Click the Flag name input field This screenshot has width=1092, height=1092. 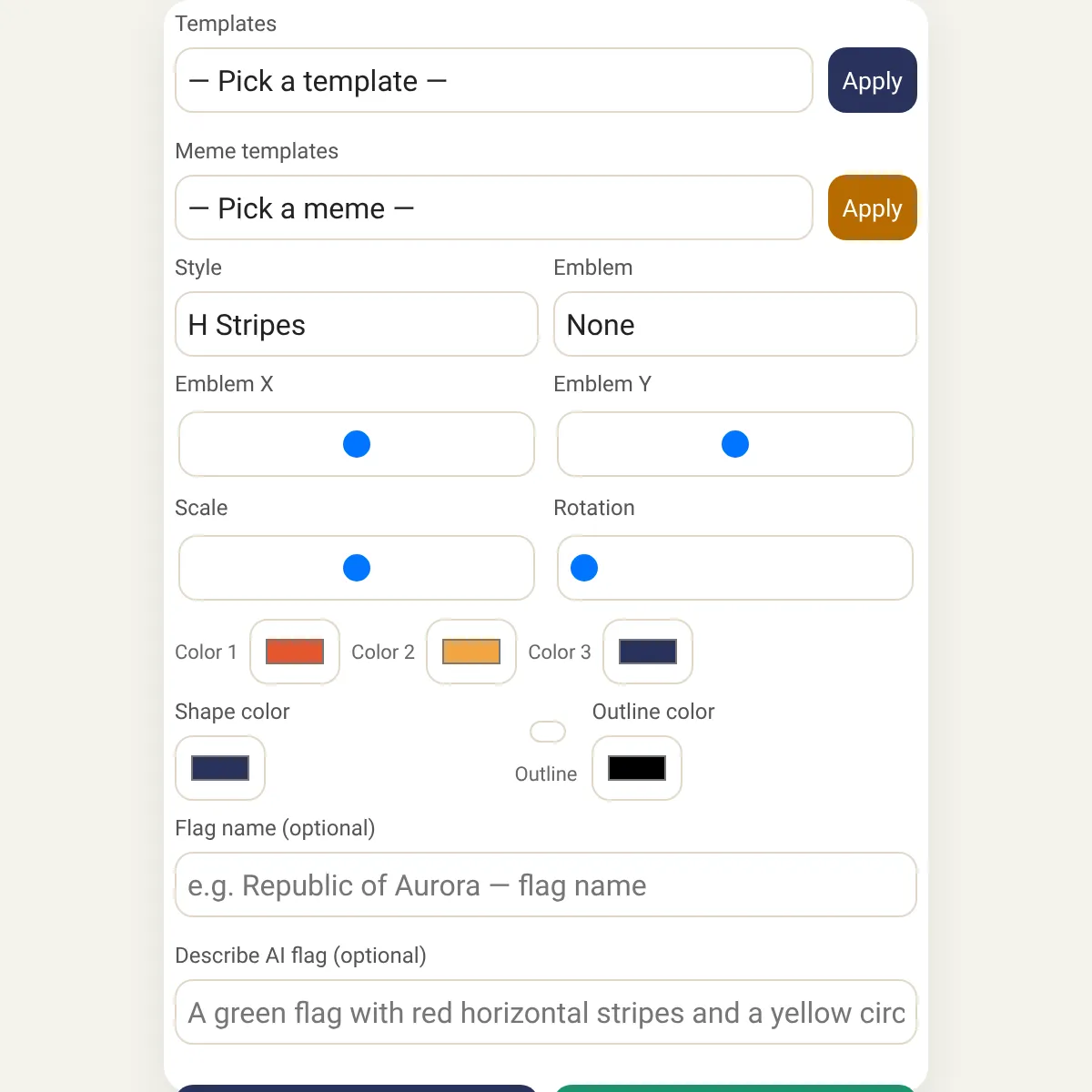(x=546, y=885)
